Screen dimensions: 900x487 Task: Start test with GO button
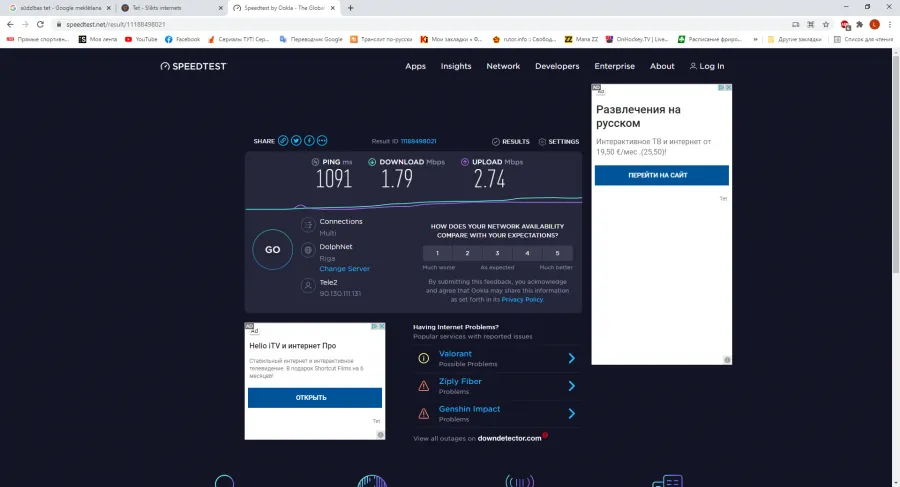point(273,250)
